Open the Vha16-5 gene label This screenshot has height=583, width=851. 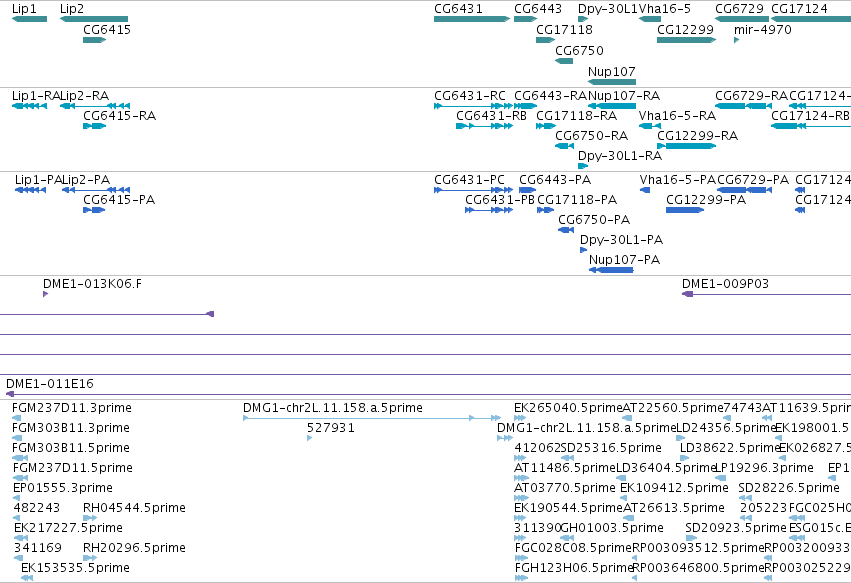[x=664, y=9]
